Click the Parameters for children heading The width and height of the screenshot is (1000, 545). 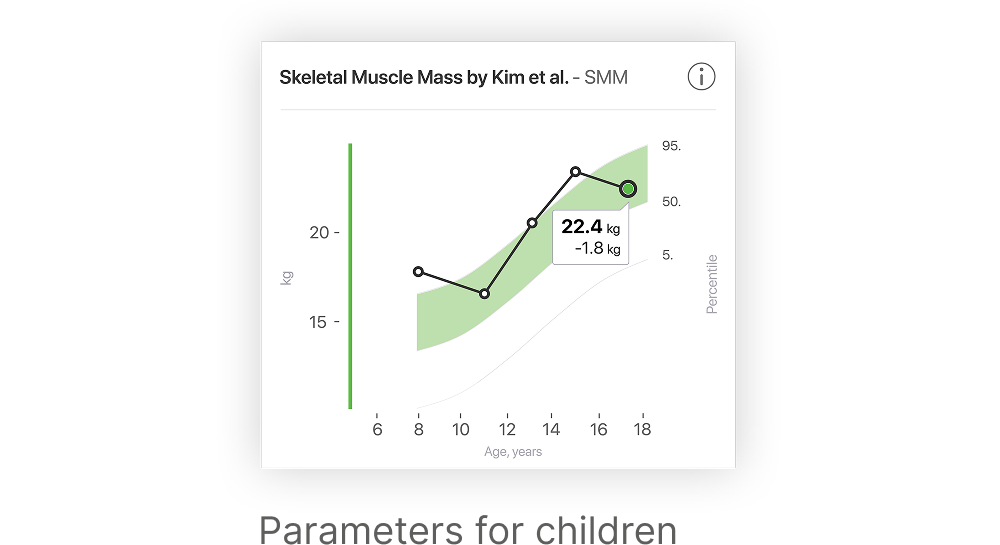[x=467, y=530]
